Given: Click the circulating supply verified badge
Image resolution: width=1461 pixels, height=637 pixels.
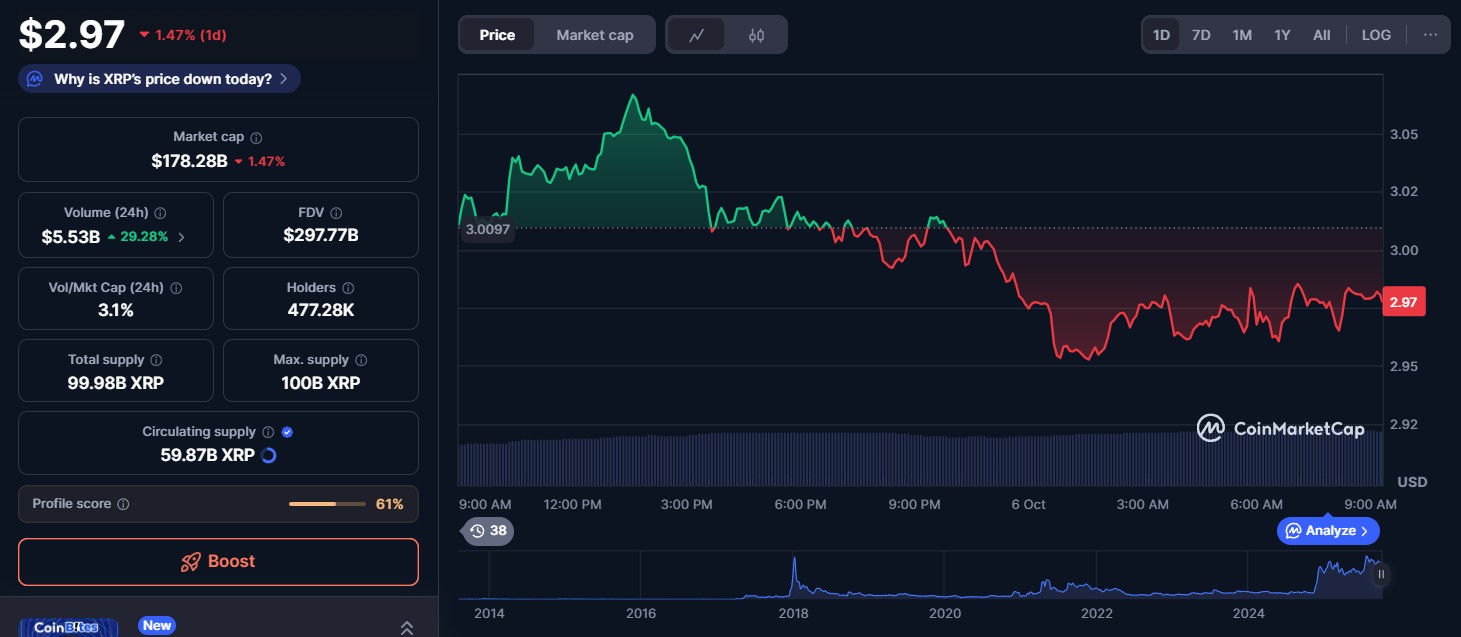Looking at the screenshot, I should pyautogui.click(x=287, y=432).
